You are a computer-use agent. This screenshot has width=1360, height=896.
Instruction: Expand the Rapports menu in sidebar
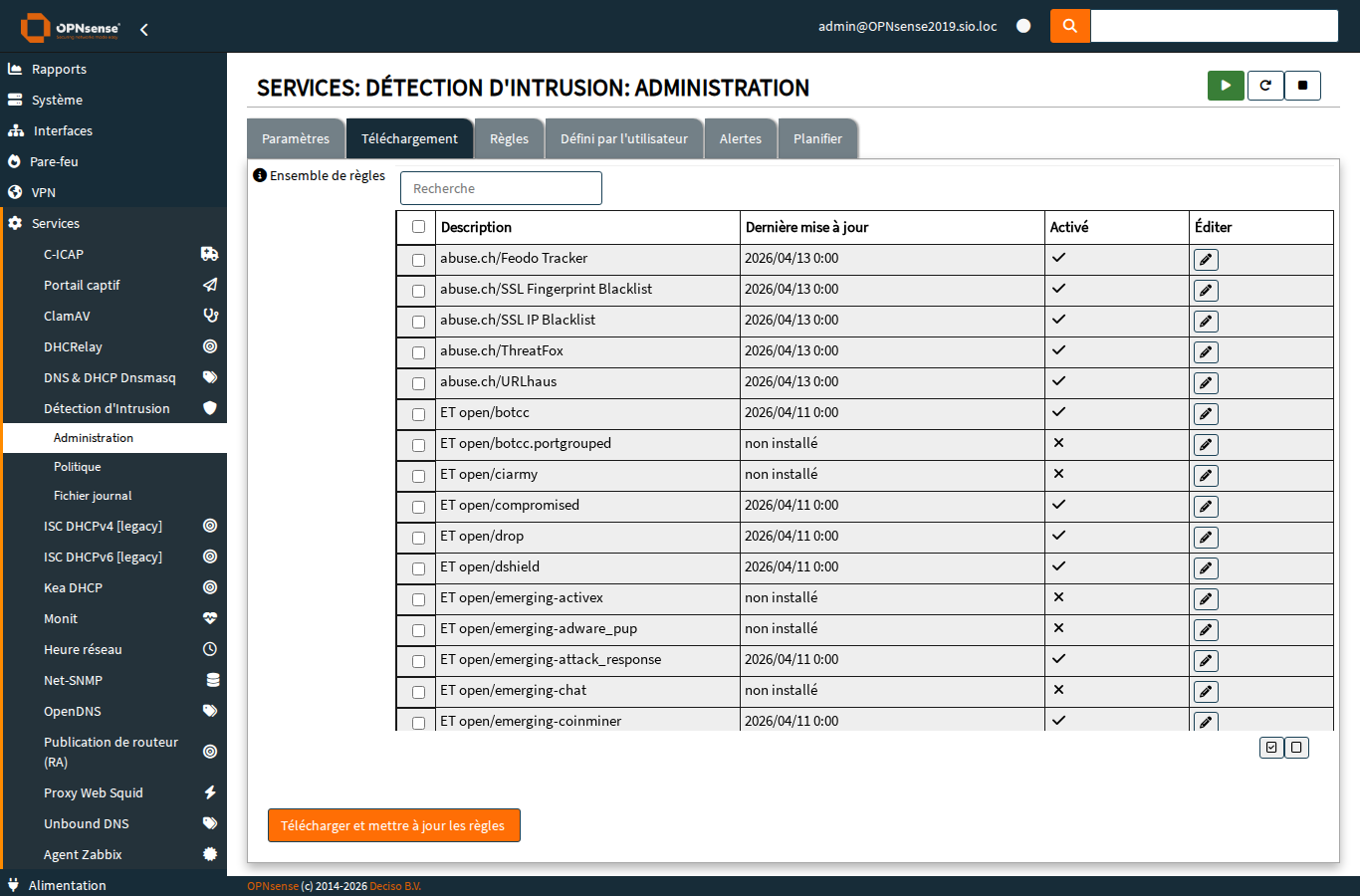pos(113,69)
